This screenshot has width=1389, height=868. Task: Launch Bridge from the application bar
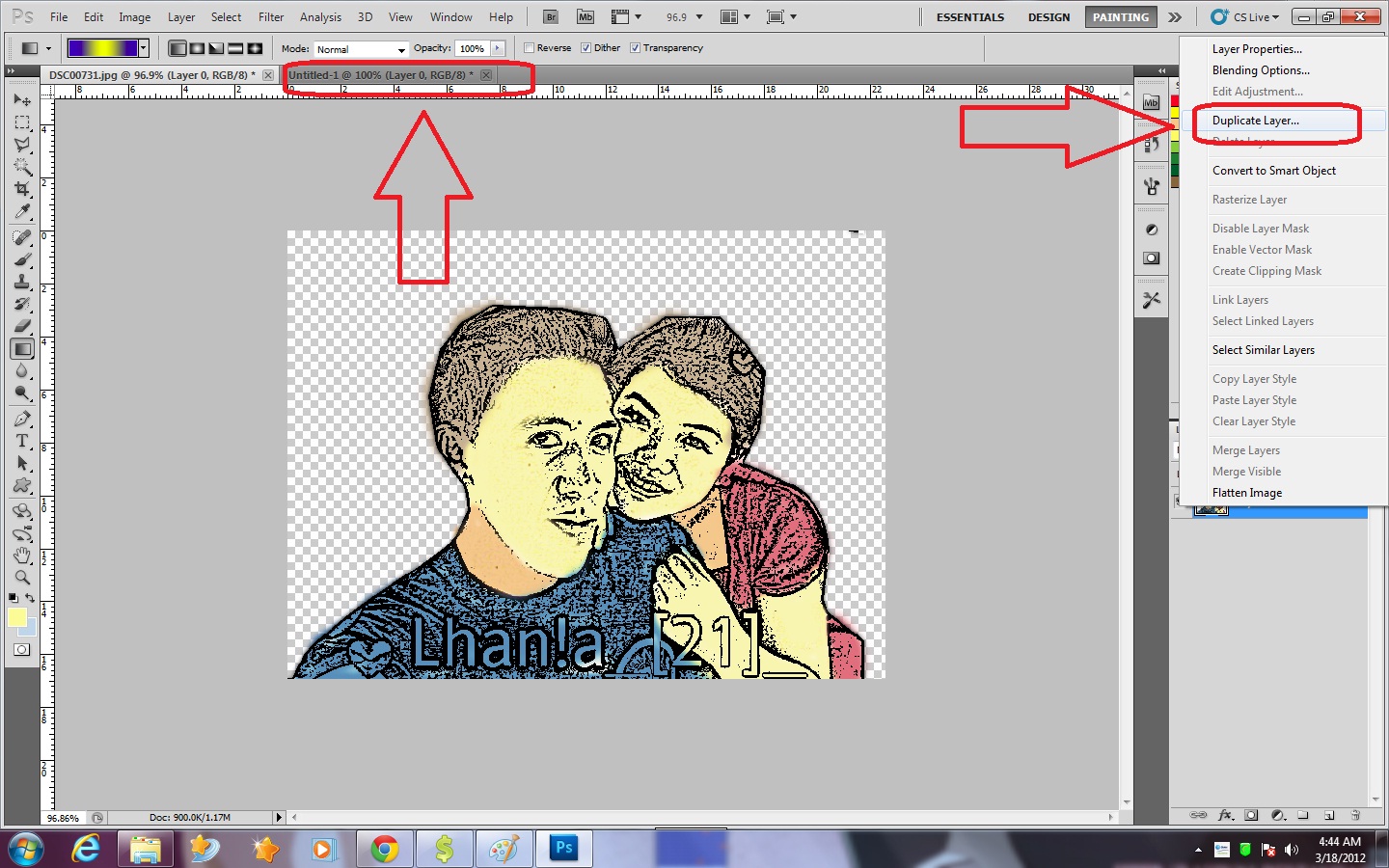coord(550,16)
